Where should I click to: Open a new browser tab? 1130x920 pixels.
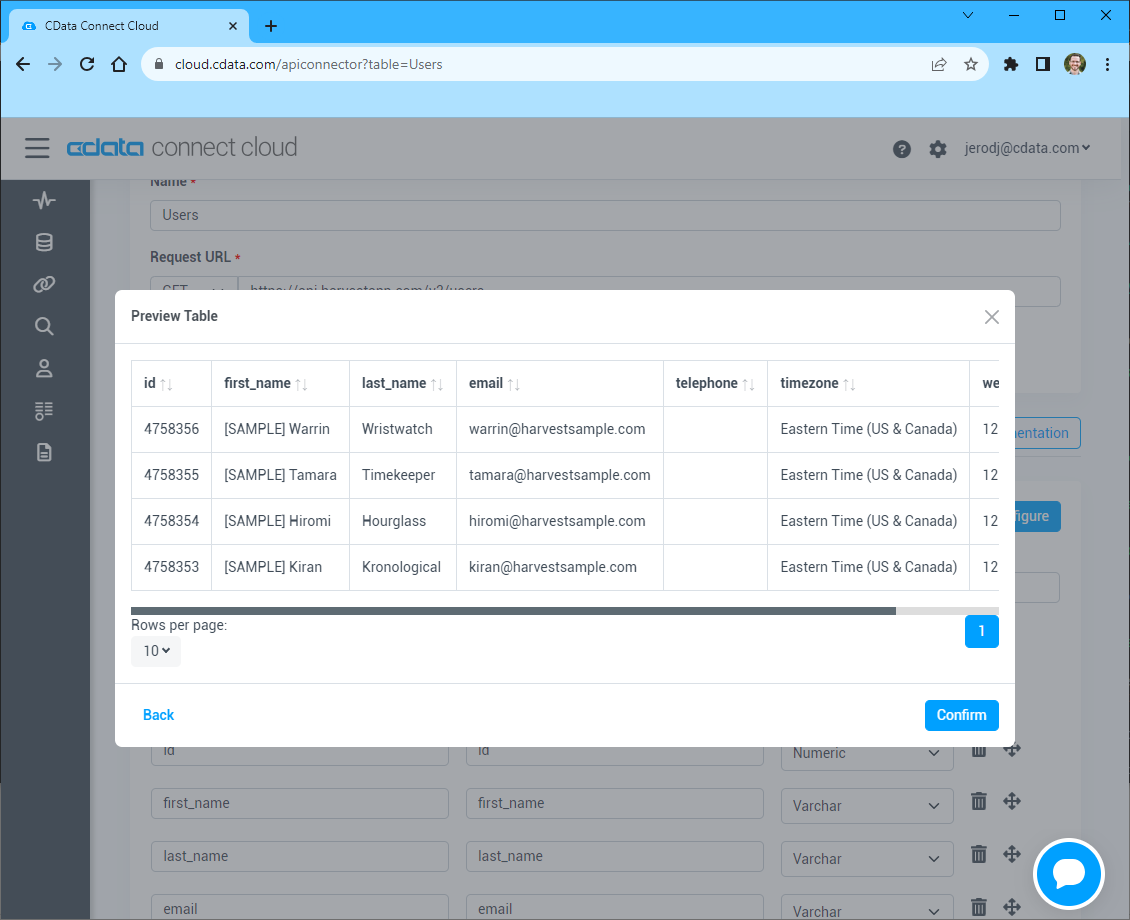pyautogui.click(x=271, y=26)
